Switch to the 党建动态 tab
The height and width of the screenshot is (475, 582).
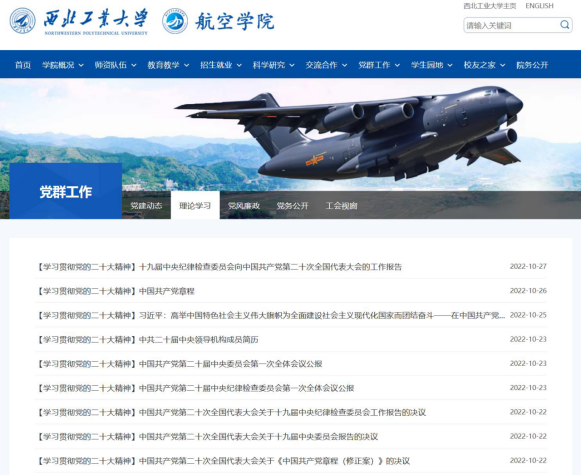pos(146,206)
